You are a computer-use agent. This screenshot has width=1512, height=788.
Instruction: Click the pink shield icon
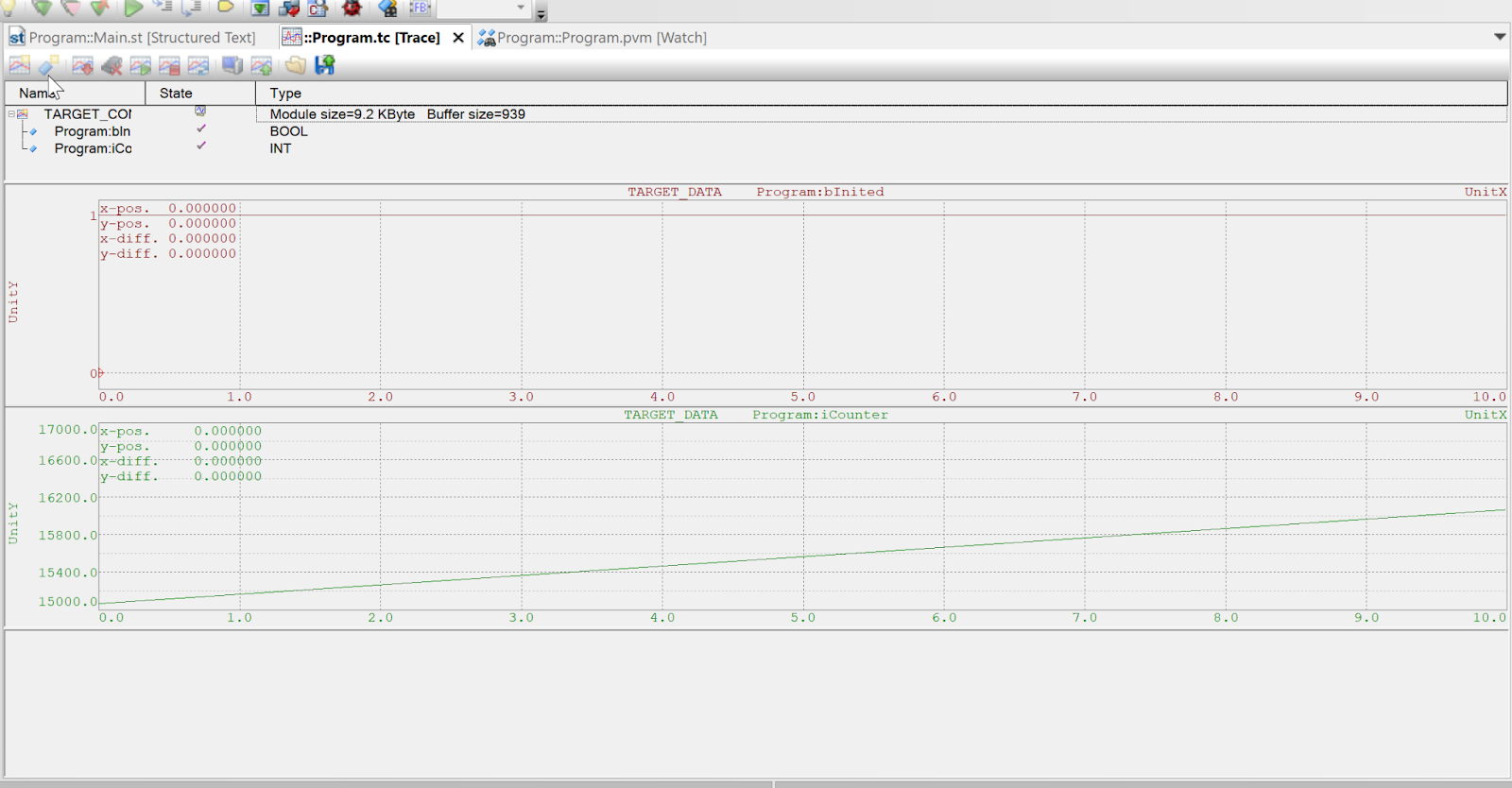[71, 8]
